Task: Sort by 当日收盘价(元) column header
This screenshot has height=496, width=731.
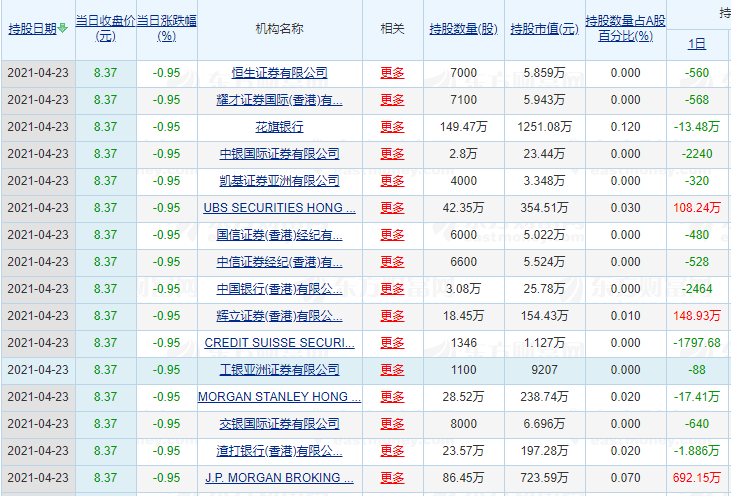Action: pos(105,28)
